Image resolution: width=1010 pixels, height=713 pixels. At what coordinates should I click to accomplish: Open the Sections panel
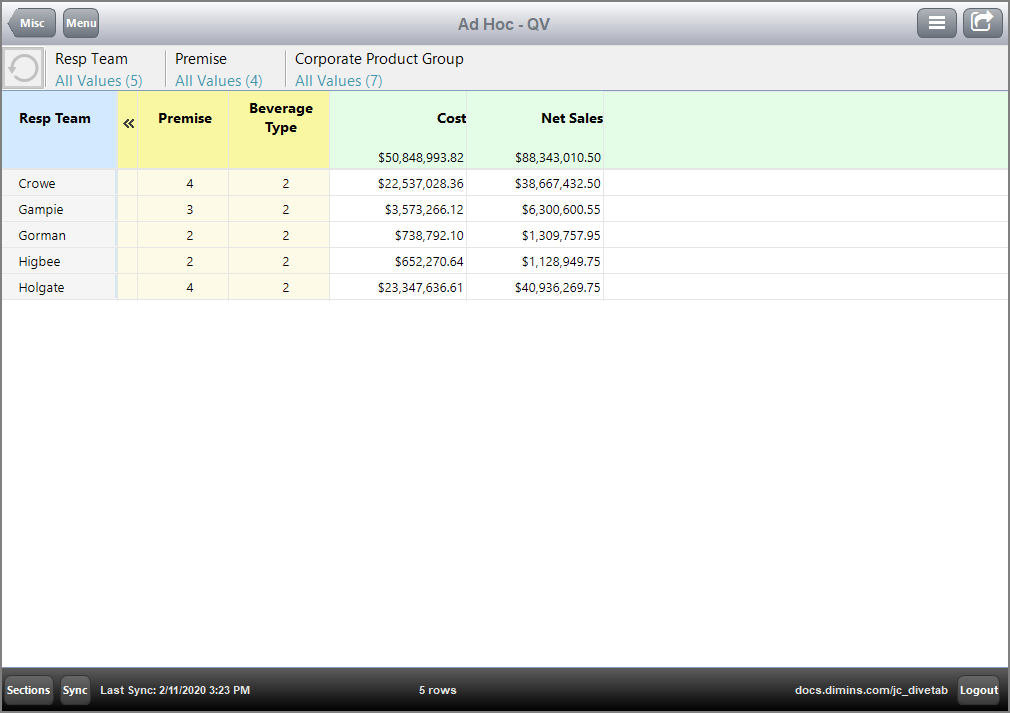click(x=28, y=690)
